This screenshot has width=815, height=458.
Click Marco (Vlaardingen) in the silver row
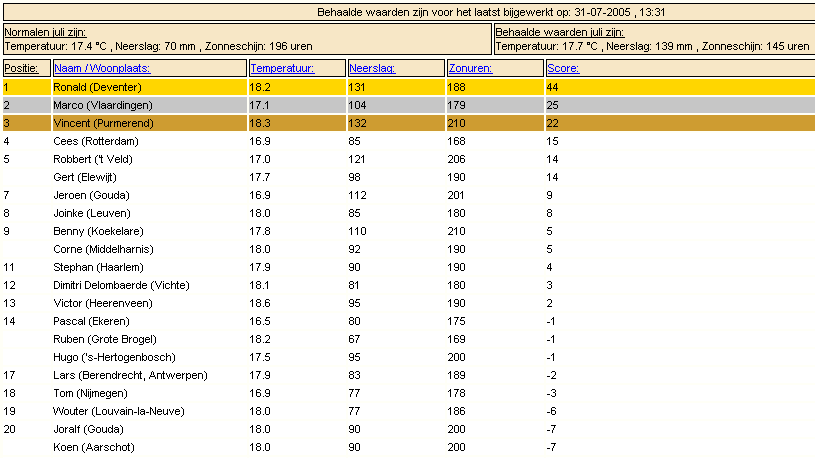[x=103, y=105]
